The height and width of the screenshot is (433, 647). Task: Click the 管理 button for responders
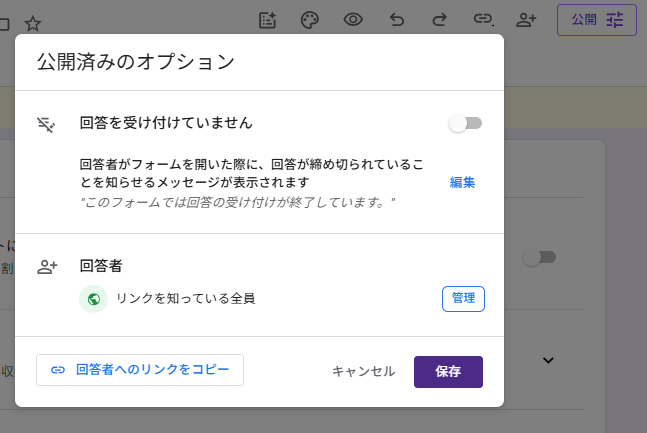tap(463, 298)
